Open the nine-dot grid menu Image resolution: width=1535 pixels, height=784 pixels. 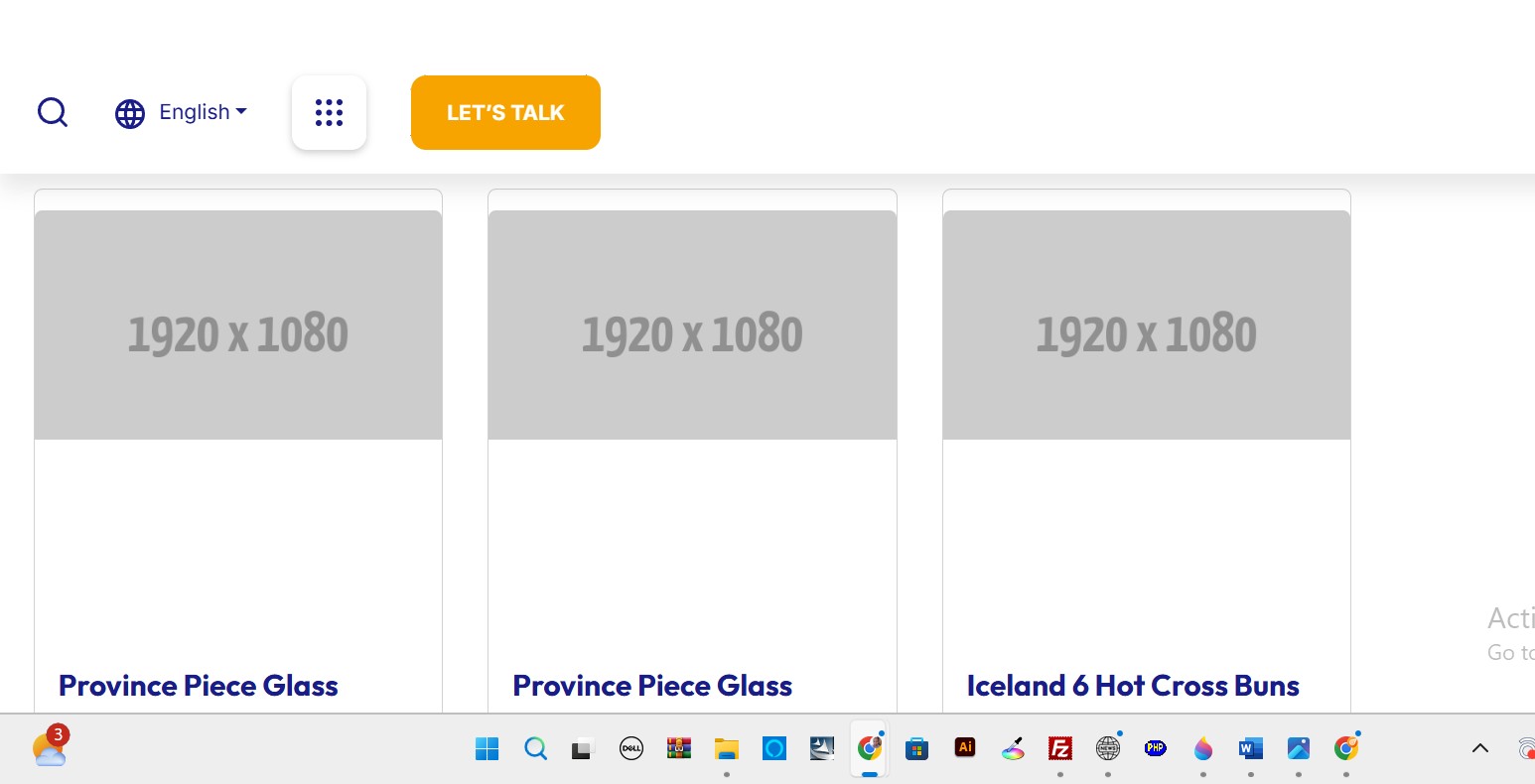tap(329, 112)
